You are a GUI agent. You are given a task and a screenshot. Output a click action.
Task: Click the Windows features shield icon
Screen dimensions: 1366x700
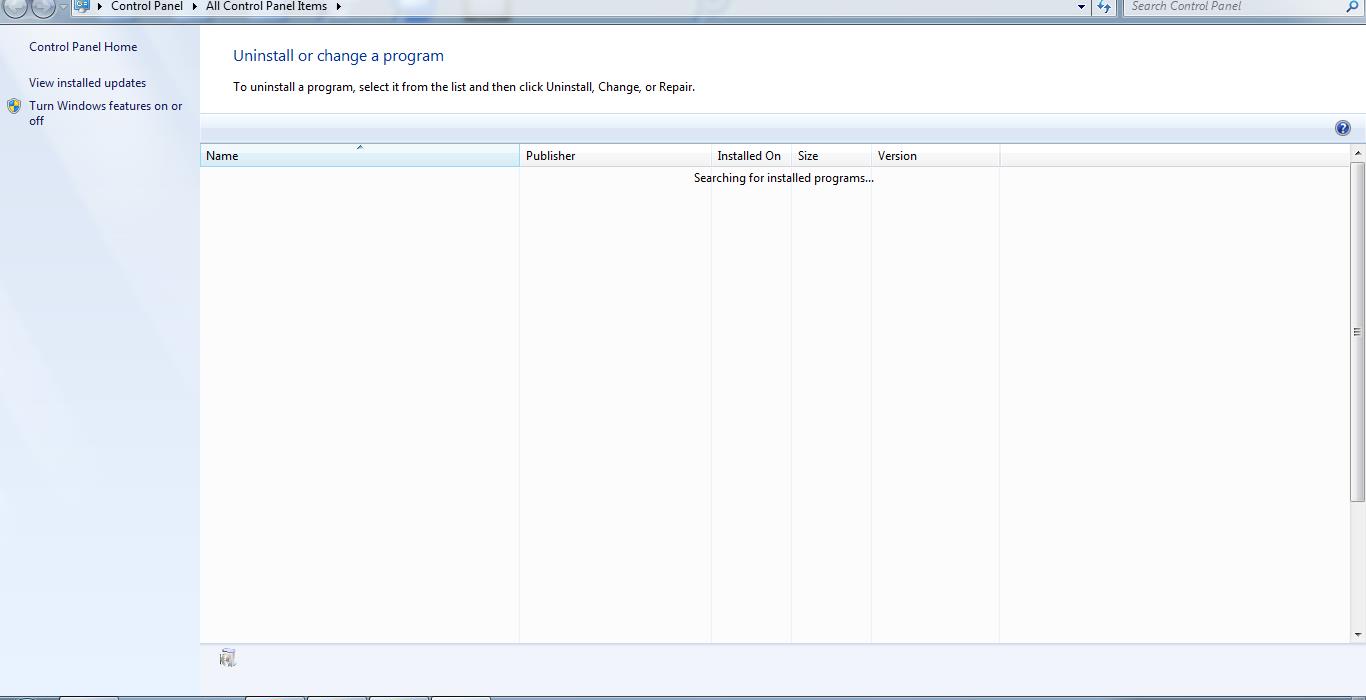(14, 106)
